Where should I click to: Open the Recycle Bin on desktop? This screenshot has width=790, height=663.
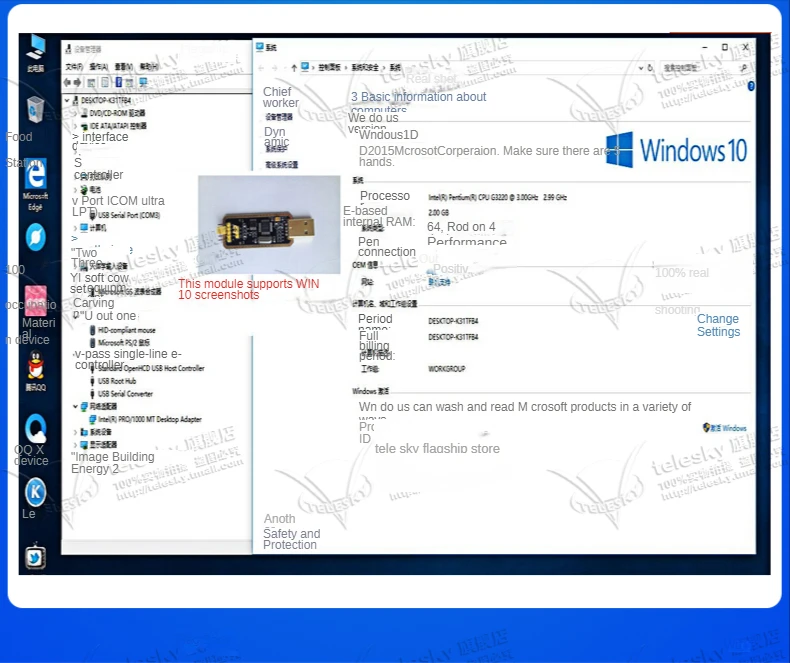[35, 110]
